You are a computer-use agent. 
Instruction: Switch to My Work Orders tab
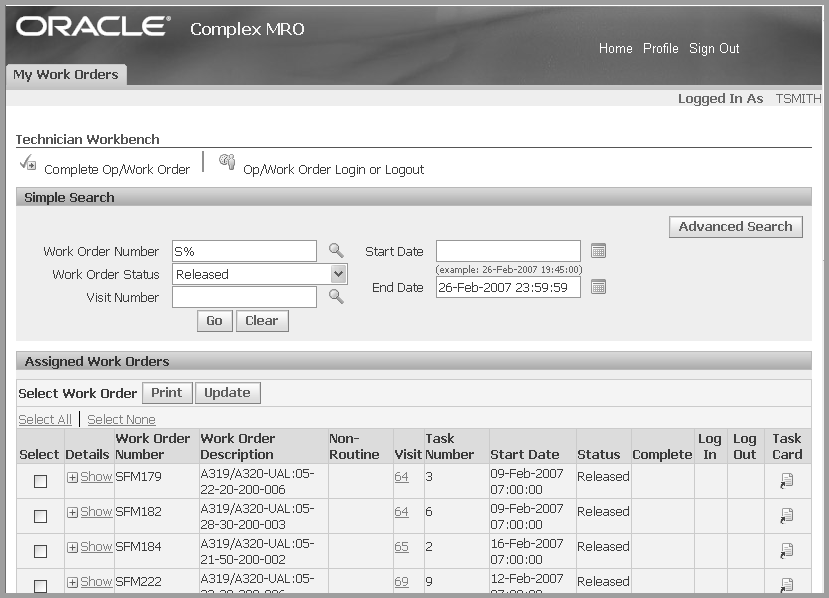click(x=66, y=75)
